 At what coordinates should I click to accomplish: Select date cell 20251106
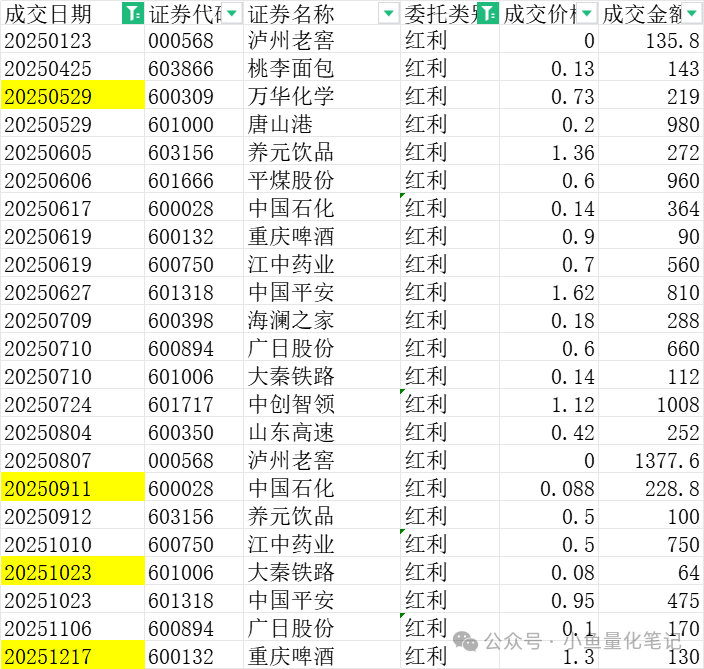73,627
